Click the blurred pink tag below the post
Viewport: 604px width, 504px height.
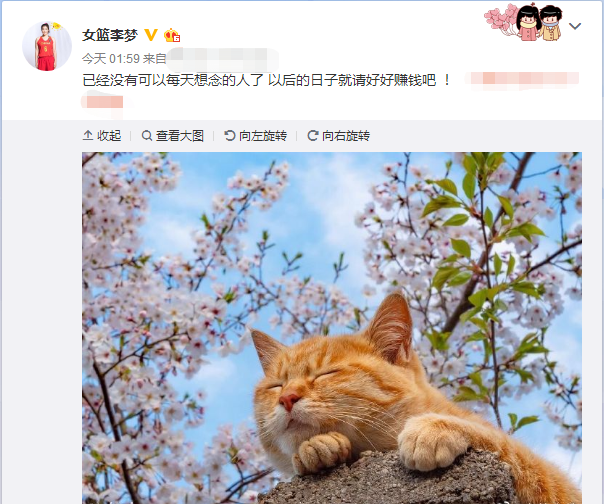102,102
